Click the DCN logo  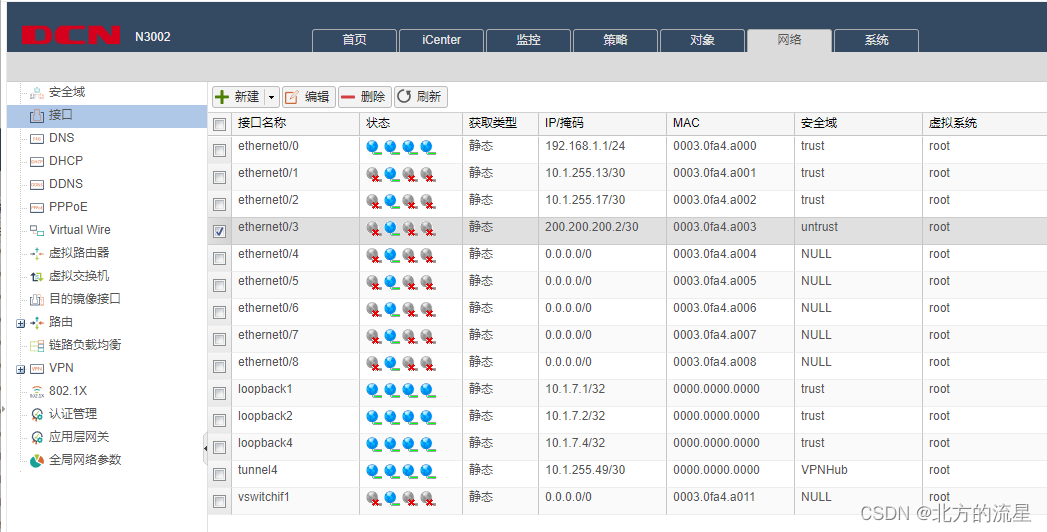click(x=71, y=35)
